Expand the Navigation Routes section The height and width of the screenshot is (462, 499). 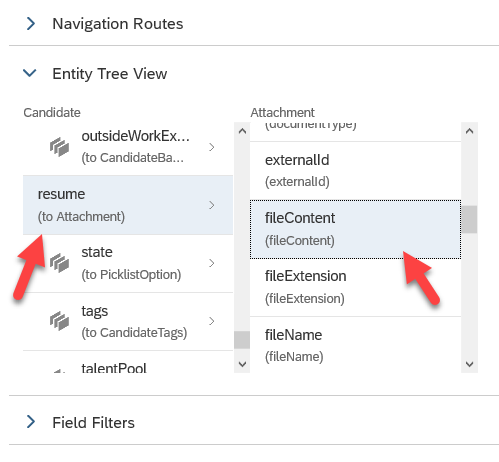click(31, 24)
